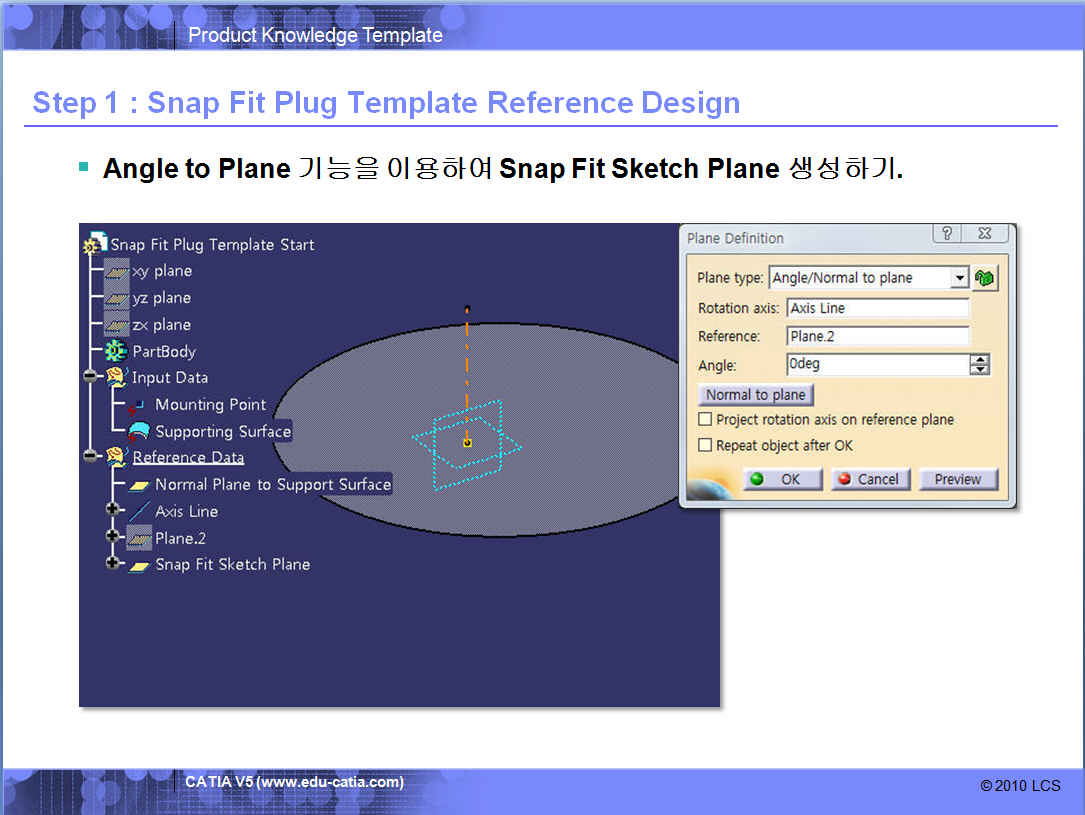This screenshot has width=1085, height=815.
Task: Open the Plane type dropdown
Action: [x=960, y=278]
